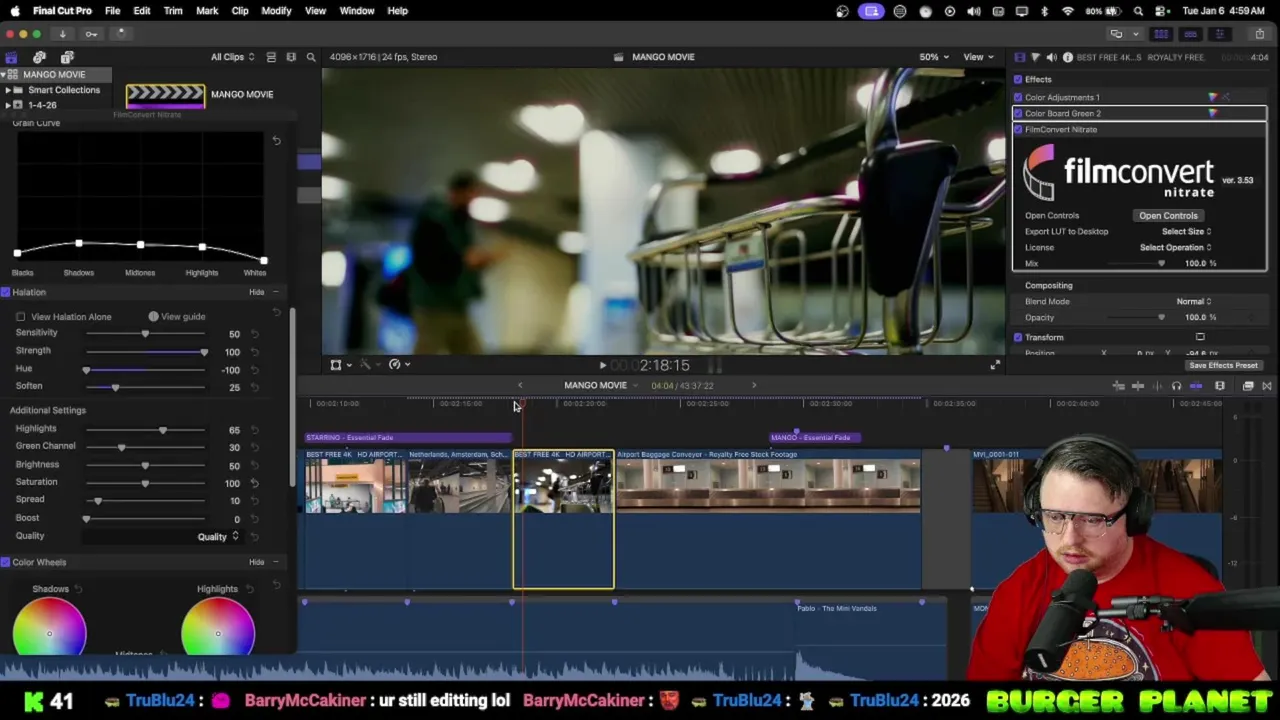Expand the 1-4-26 event
1280x720 pixels.
pyautogui.click(x=7, y=105)
